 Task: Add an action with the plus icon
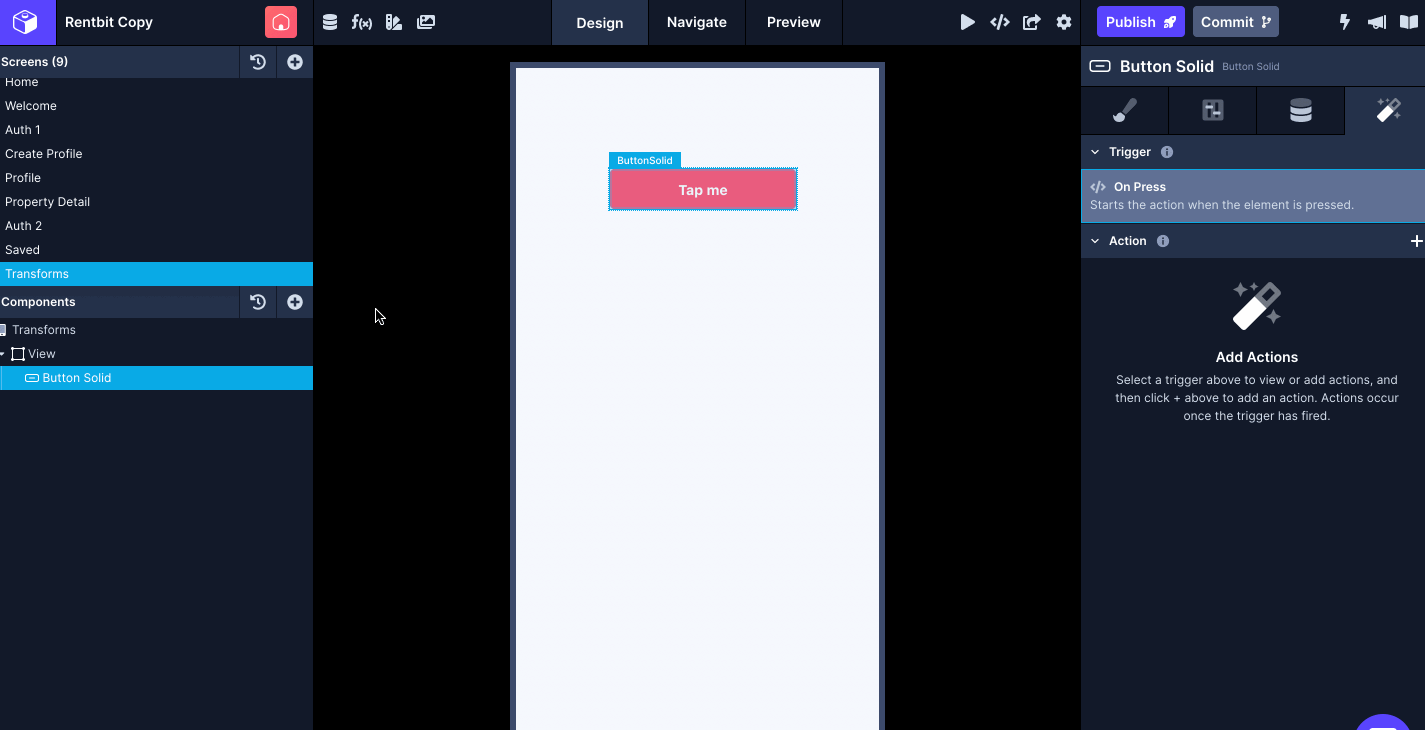1416,241
